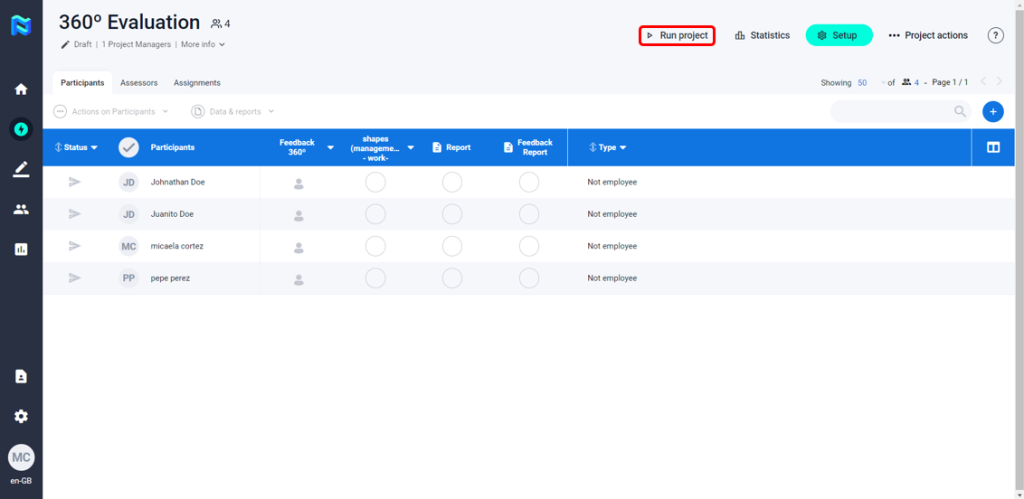Open the lightning bolt projects icon
Viewport: 1024px width, 499px height.
click(21, 129)
